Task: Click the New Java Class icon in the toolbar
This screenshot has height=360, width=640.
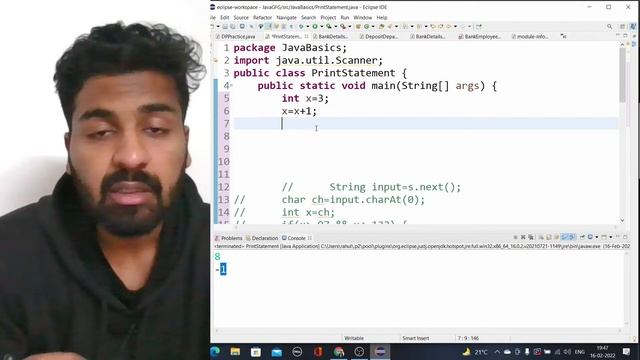Action: point(367,27)
